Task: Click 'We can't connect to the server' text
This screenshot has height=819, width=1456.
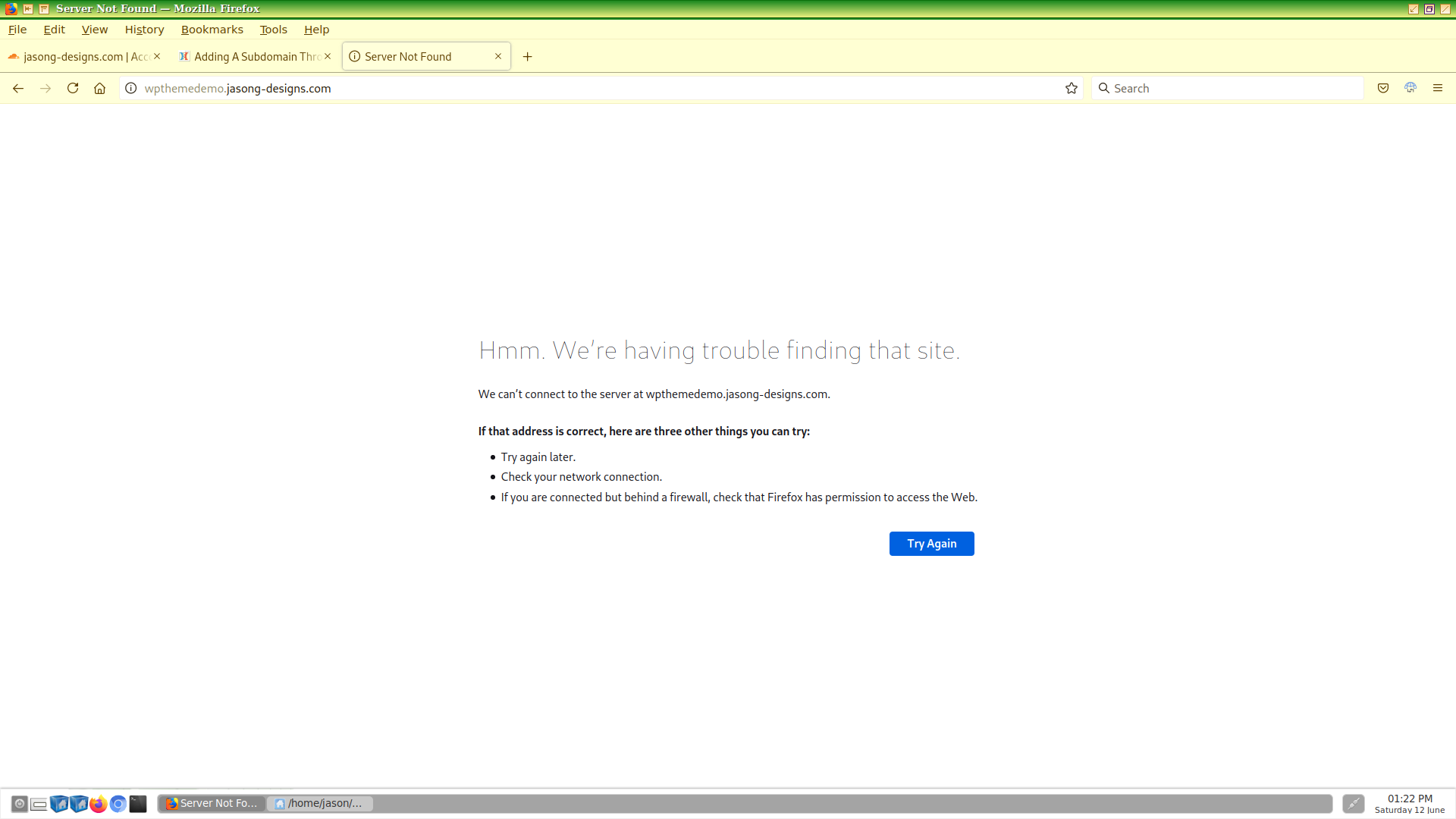Action: pos(654,394)
